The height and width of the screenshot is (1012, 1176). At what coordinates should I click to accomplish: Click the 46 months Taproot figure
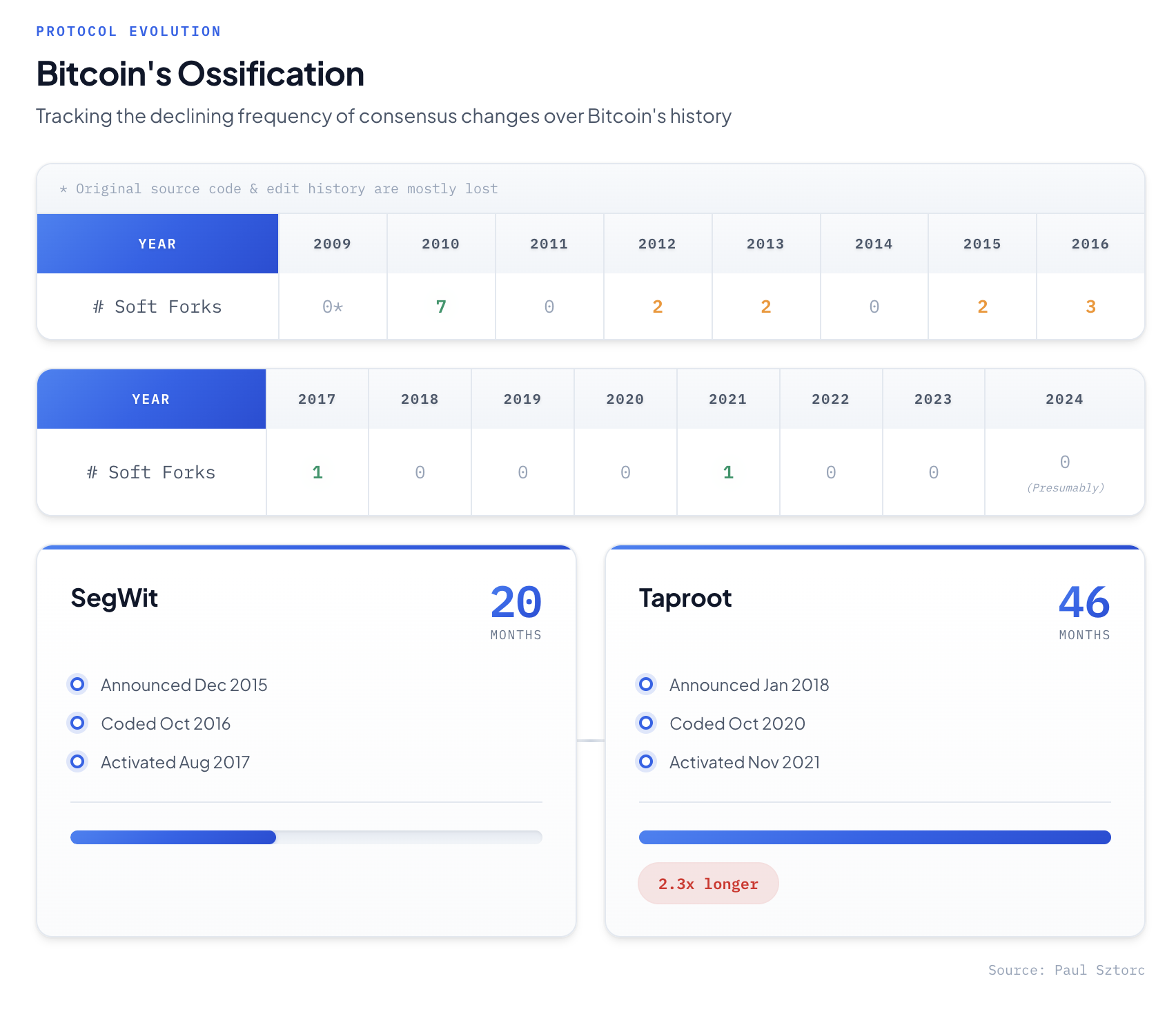1084,603
